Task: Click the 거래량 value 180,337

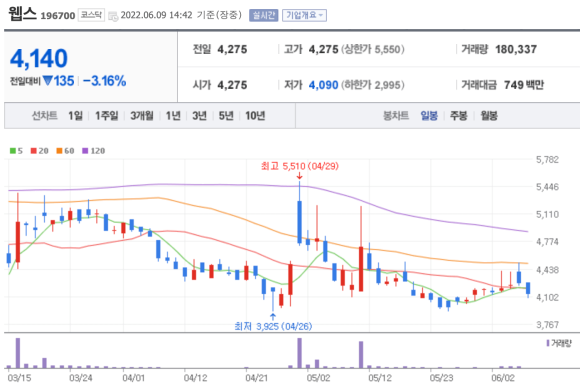Action: tap(516, 49)
